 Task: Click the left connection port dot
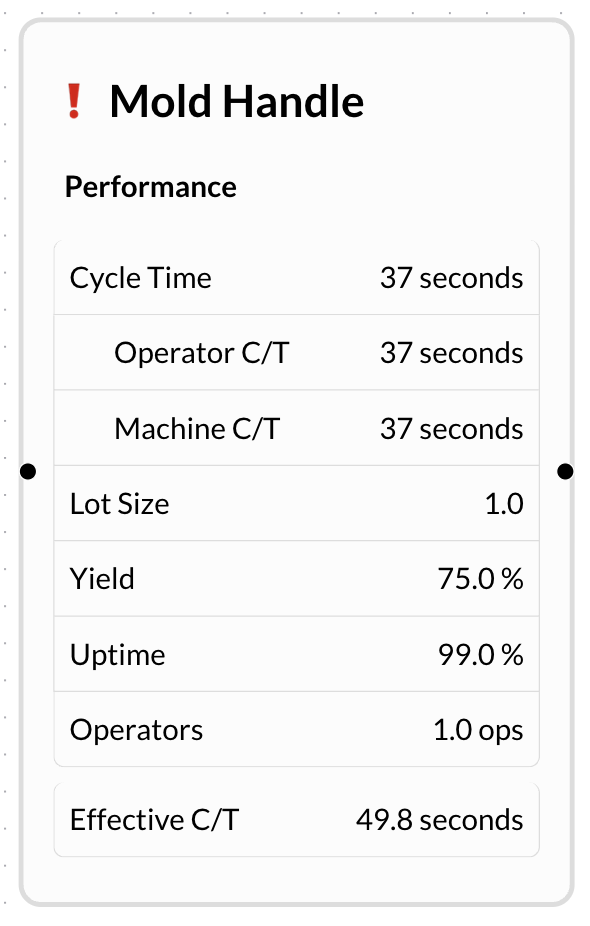[x=28, y=471]
